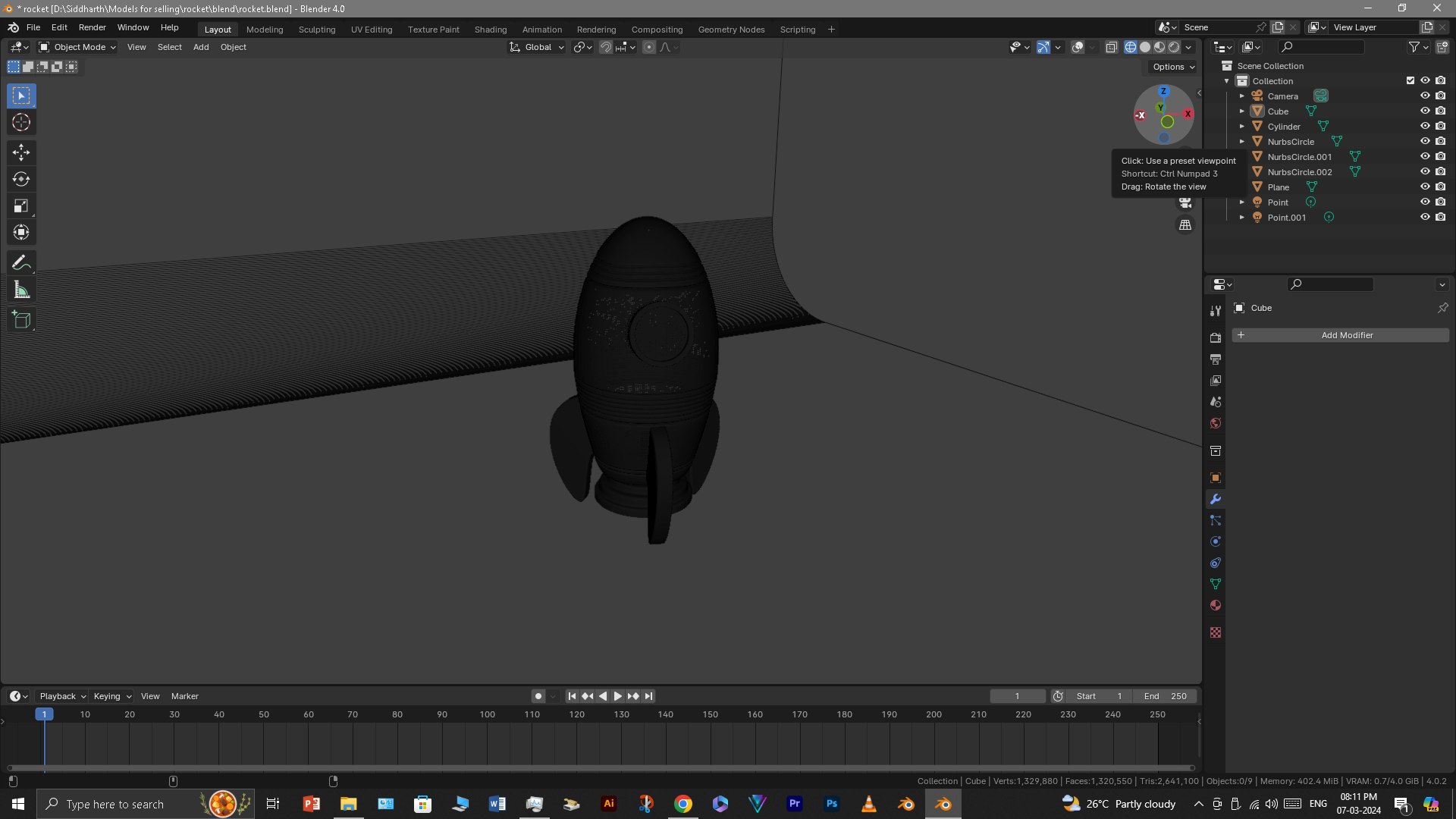This screenshot has height=819, width=1456.
Task: Add a new workspace with plus button
Action: point(831,30)
